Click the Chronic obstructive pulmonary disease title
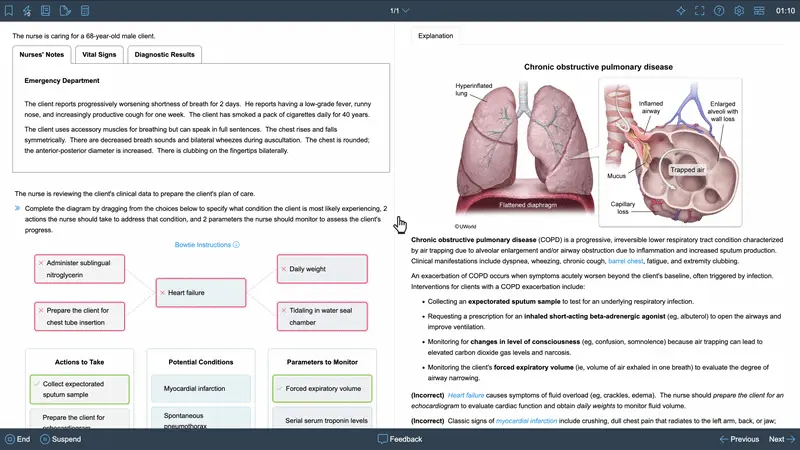This screenshot has width=800, height=450. (x=598, y=67)
